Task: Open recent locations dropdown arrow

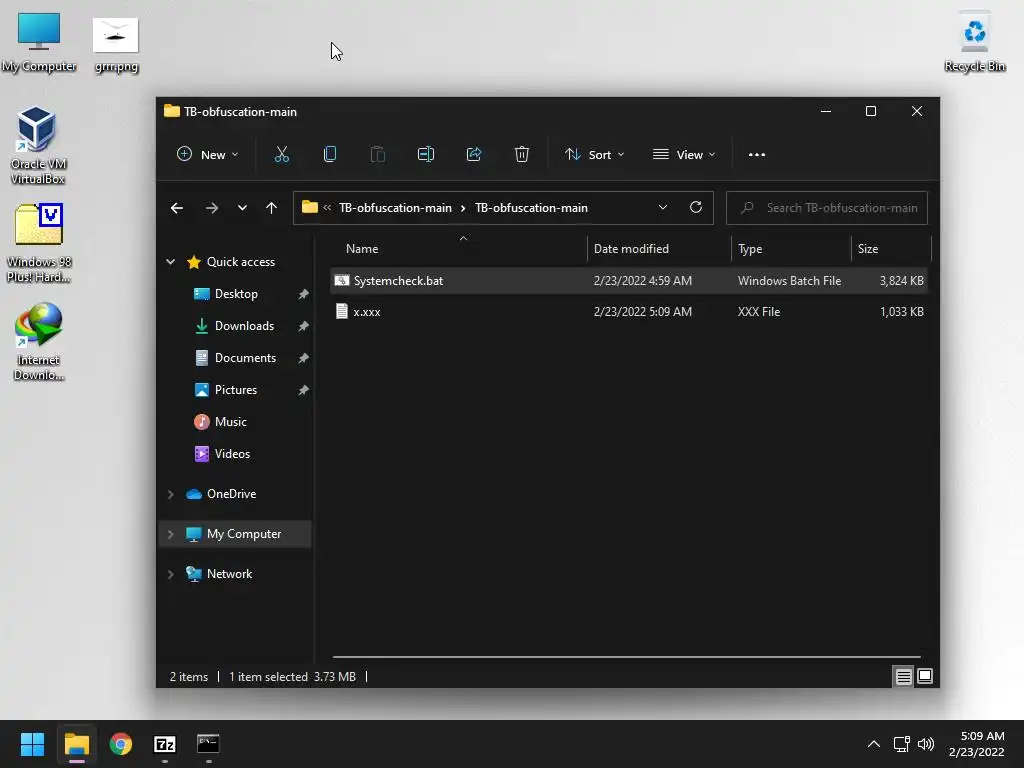Action: click(242, 208)
